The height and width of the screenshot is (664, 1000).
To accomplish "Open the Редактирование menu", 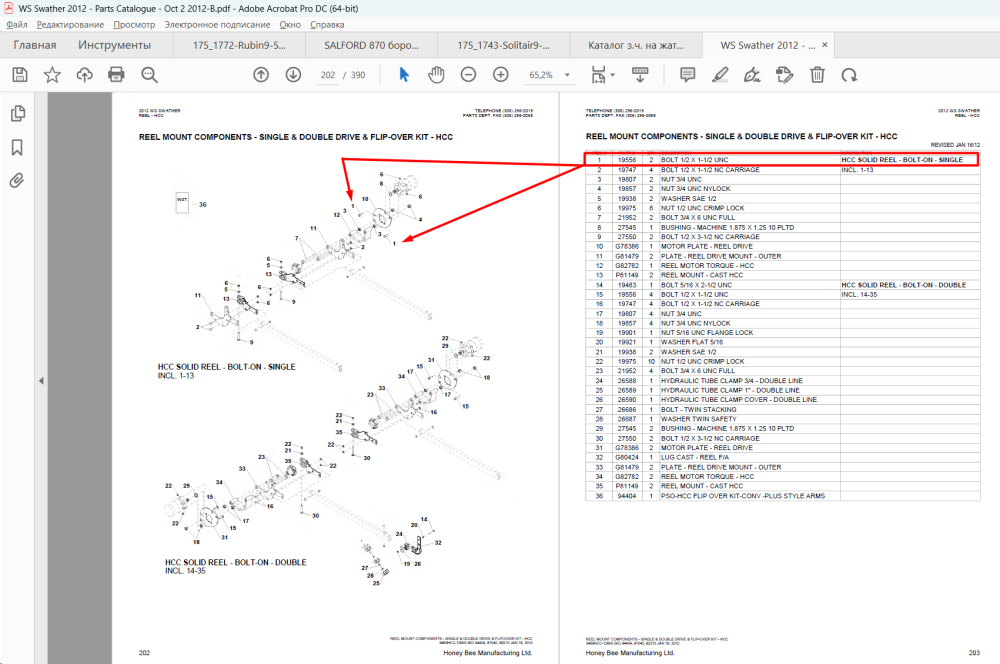I will tap(70, 24).
